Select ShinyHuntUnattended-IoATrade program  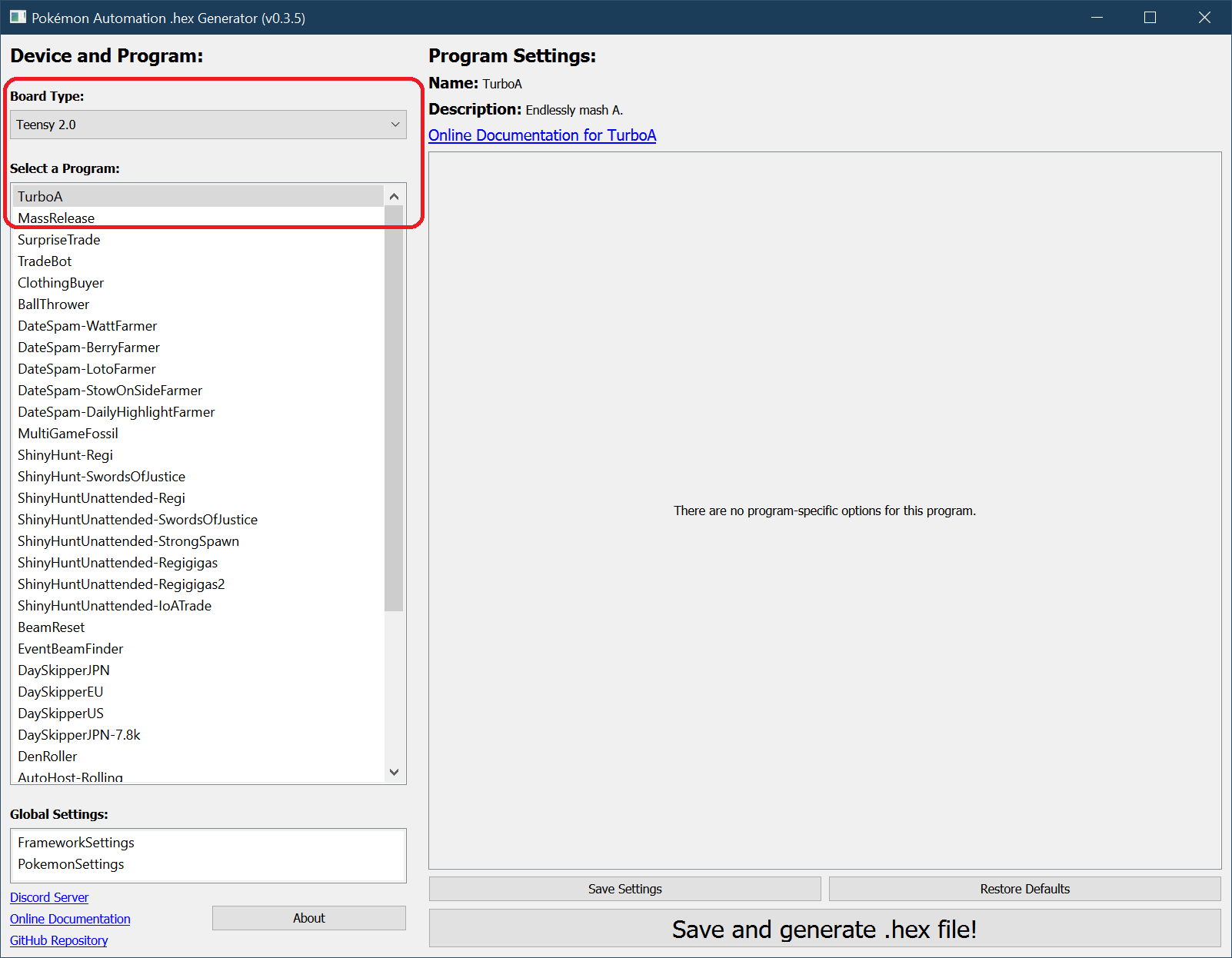tap(198, 605)
